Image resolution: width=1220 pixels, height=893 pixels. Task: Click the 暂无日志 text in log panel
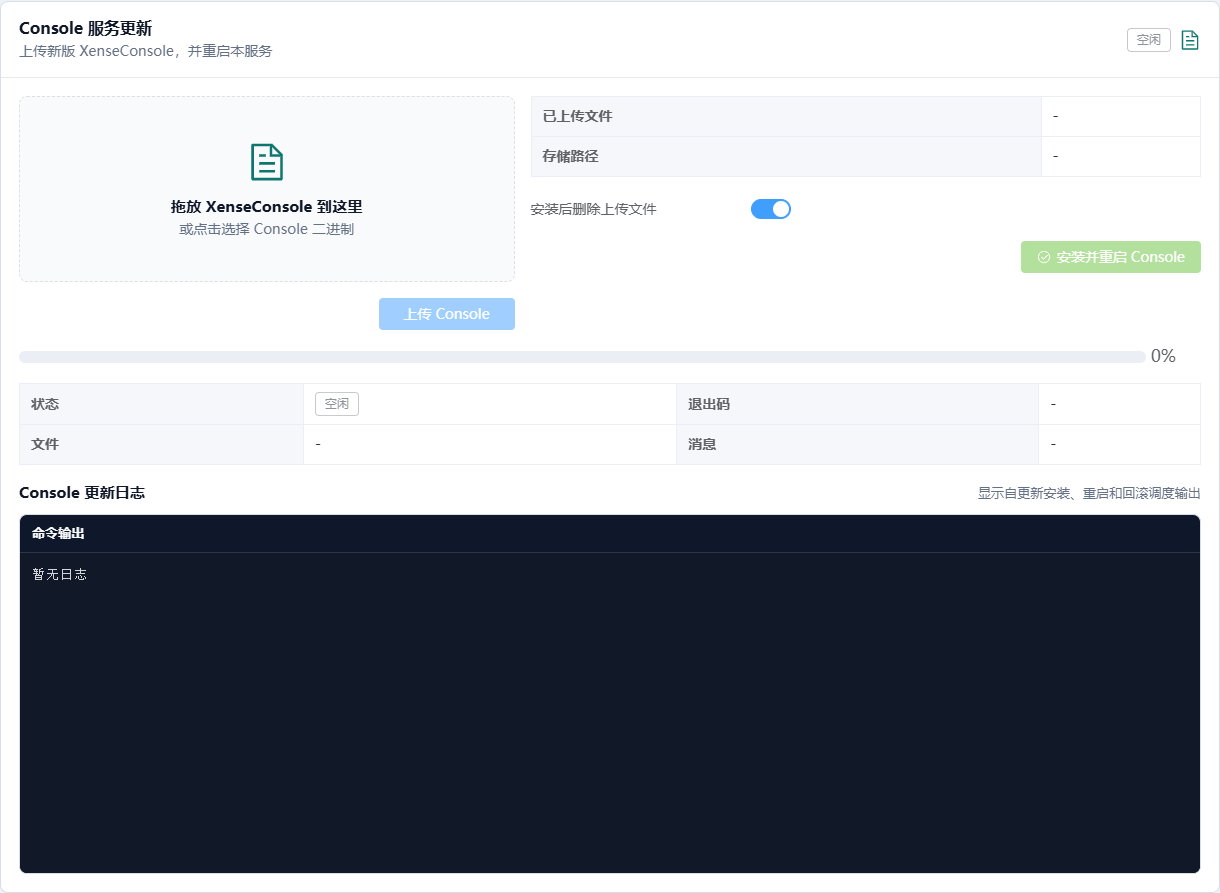[60, 575]
